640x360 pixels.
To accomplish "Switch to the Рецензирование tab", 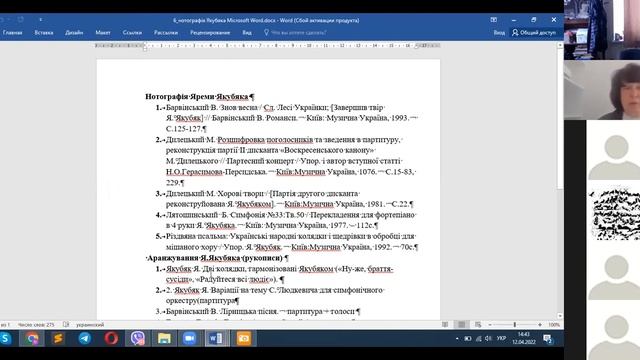I will point(210,33).
